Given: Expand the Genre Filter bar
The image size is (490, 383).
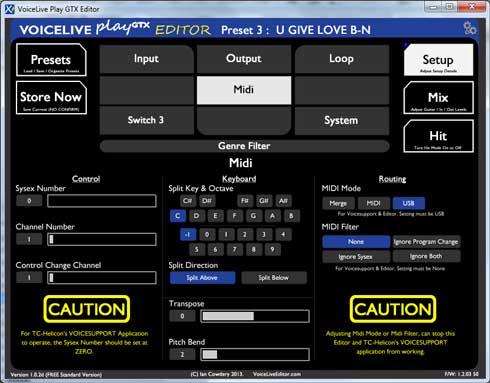Looking at the screenshot, I should coord(244,146).
